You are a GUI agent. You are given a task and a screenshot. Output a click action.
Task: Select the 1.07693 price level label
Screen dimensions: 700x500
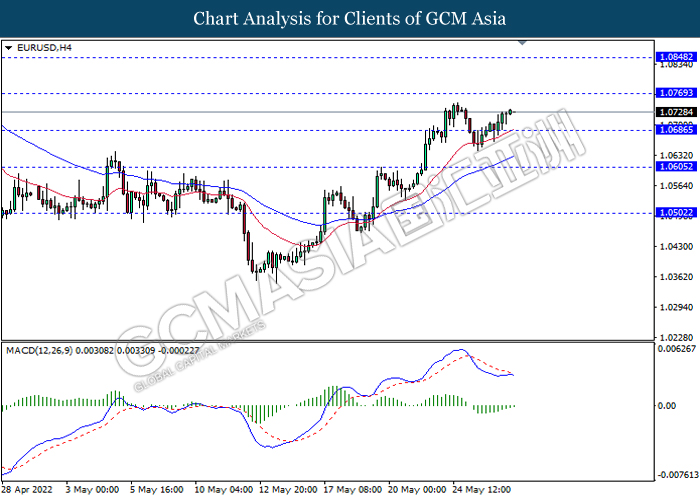point(676,93)
